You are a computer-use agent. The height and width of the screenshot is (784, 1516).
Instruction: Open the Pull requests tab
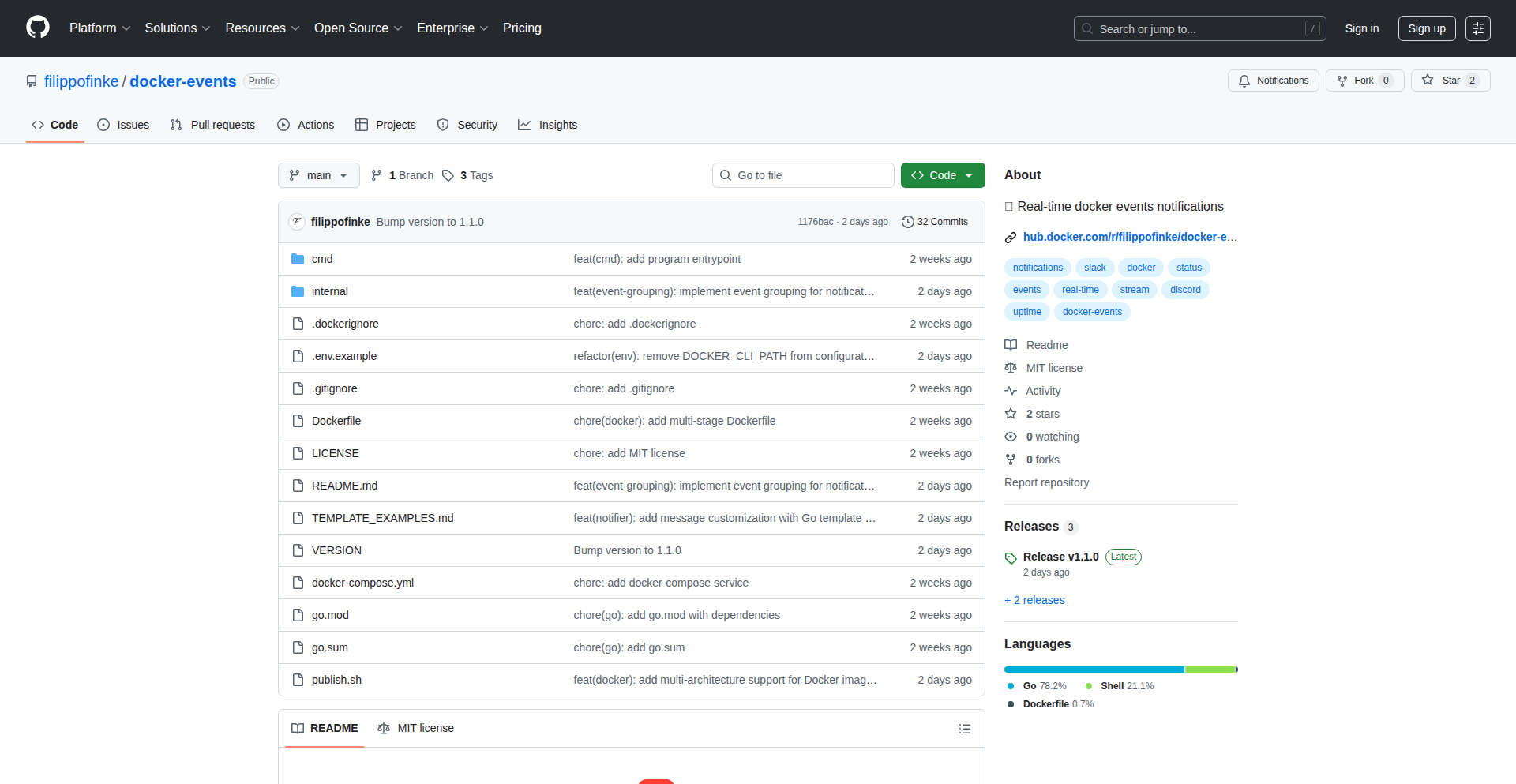click(213, 125)
